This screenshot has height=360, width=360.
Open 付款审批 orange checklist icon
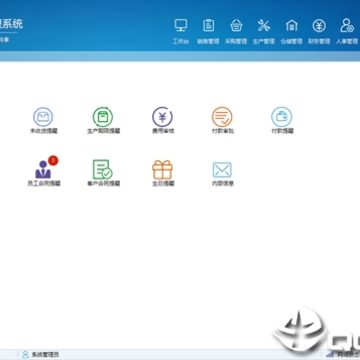coord(222,117)
